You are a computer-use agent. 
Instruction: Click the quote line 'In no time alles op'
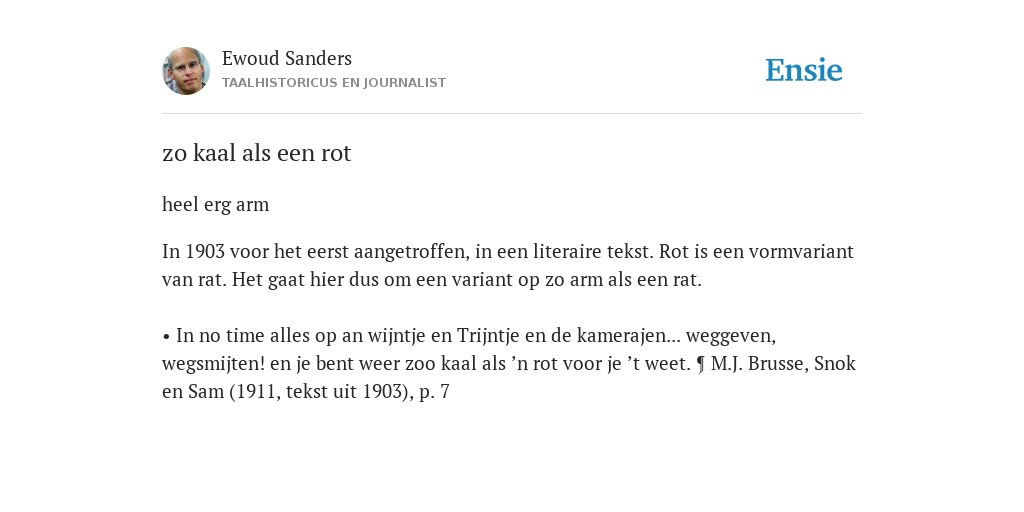(468, 336)
